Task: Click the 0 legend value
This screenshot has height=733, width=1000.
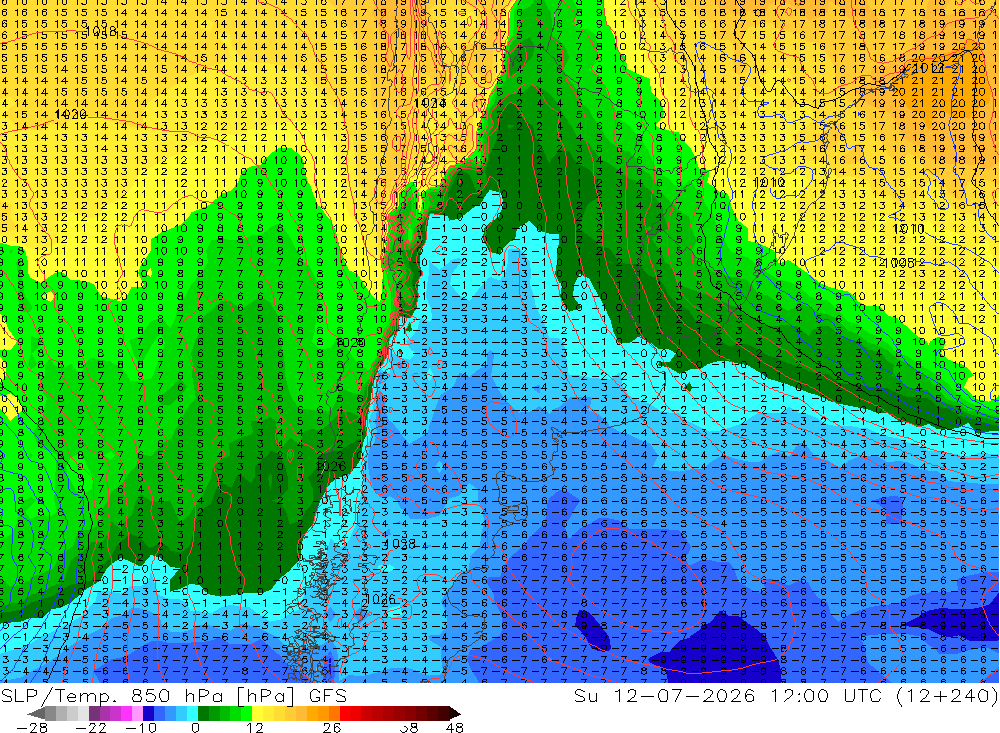Action: 195,728
